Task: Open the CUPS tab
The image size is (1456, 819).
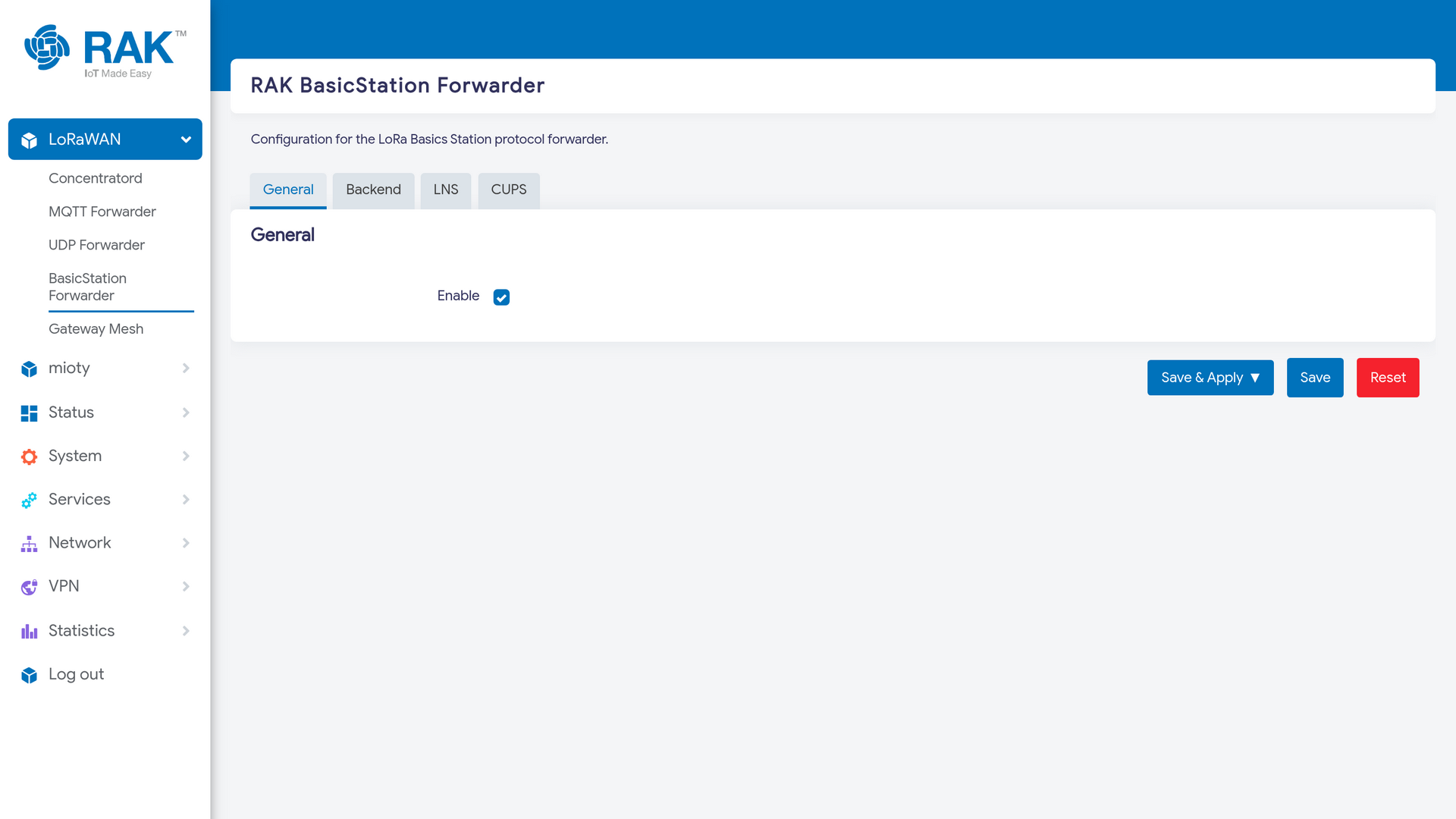Action: (509, 190)
